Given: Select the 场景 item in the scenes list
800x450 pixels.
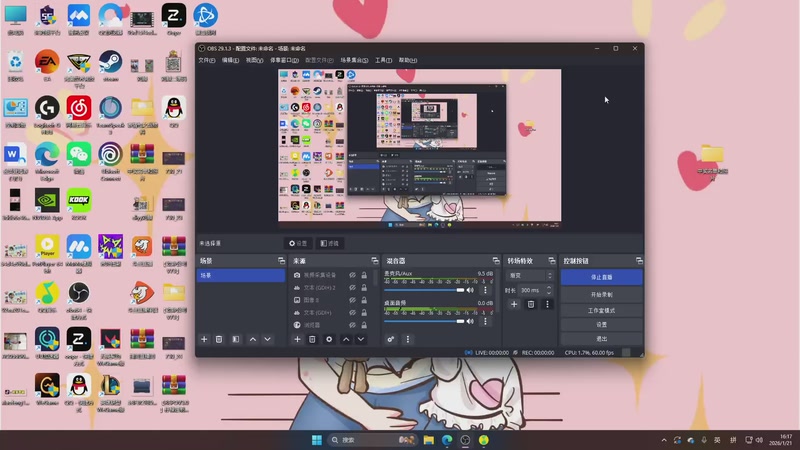Looking at the screenshot, I should click(241, 276).
